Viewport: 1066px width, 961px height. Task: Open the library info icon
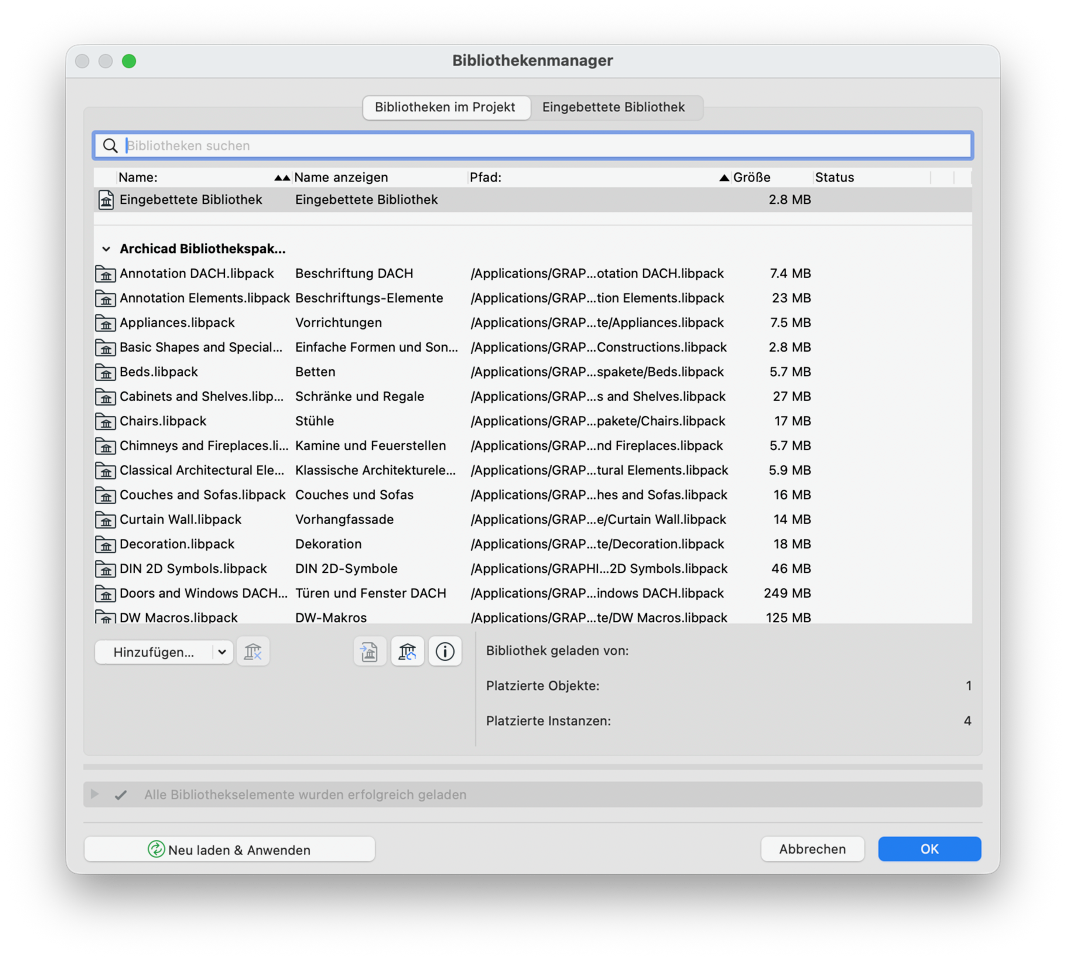point(445,651)
